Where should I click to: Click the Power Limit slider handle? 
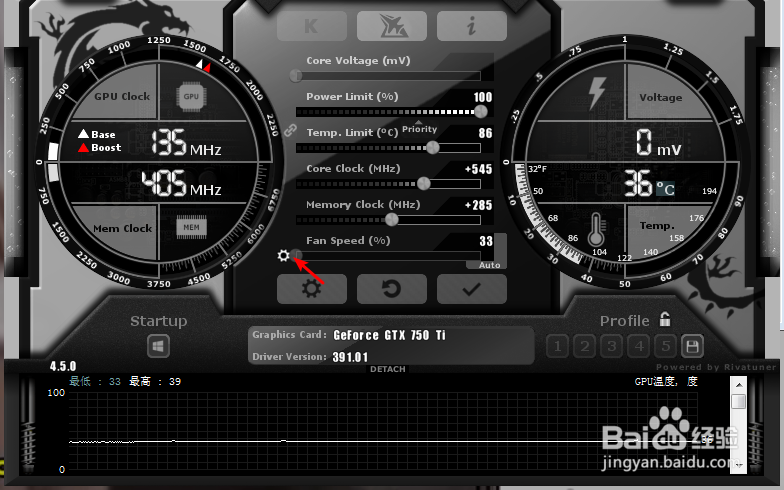coord(480,112)
